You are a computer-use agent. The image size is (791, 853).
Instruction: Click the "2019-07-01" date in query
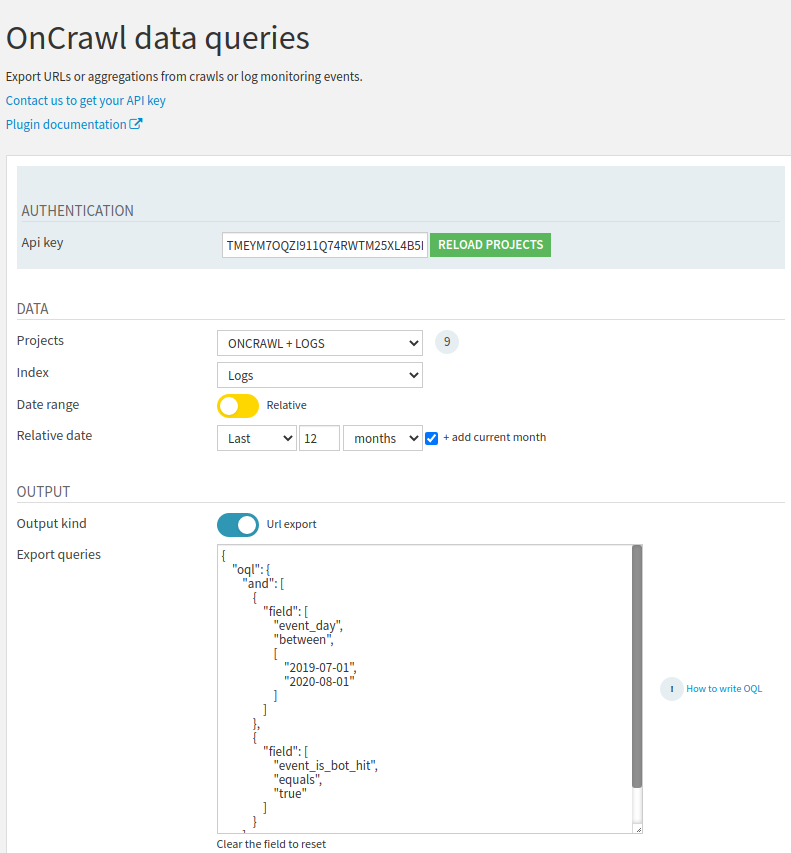coord(320,667)
